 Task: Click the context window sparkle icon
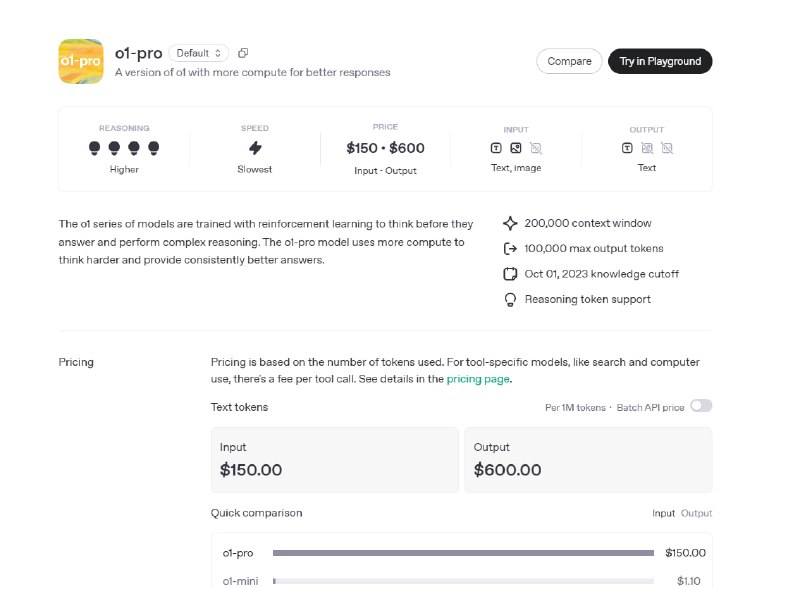coord(510,223)
